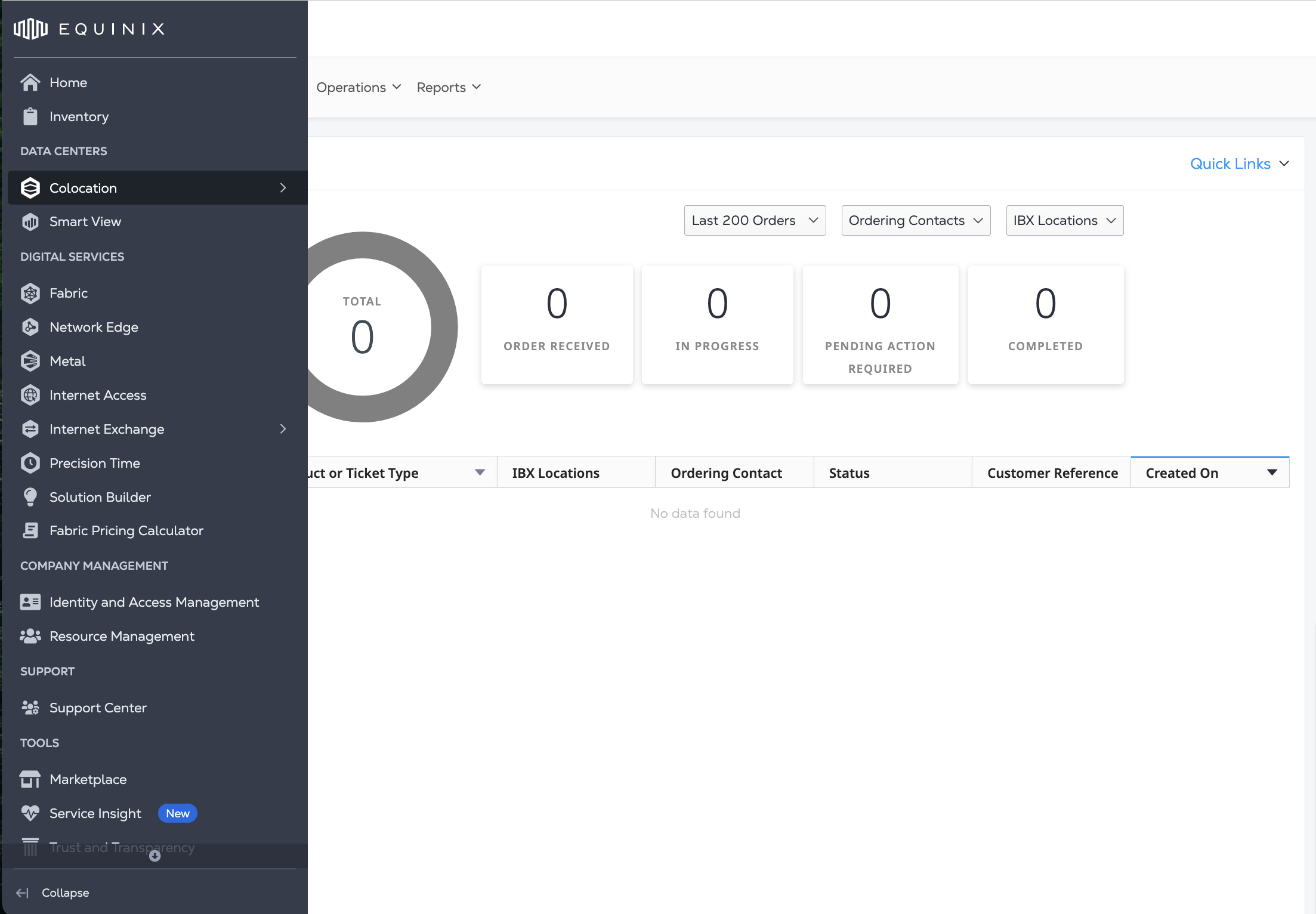Click the Ticket Type column filter arrow
This screenshot has width=1316, height=914.
(x=480, y=473)
